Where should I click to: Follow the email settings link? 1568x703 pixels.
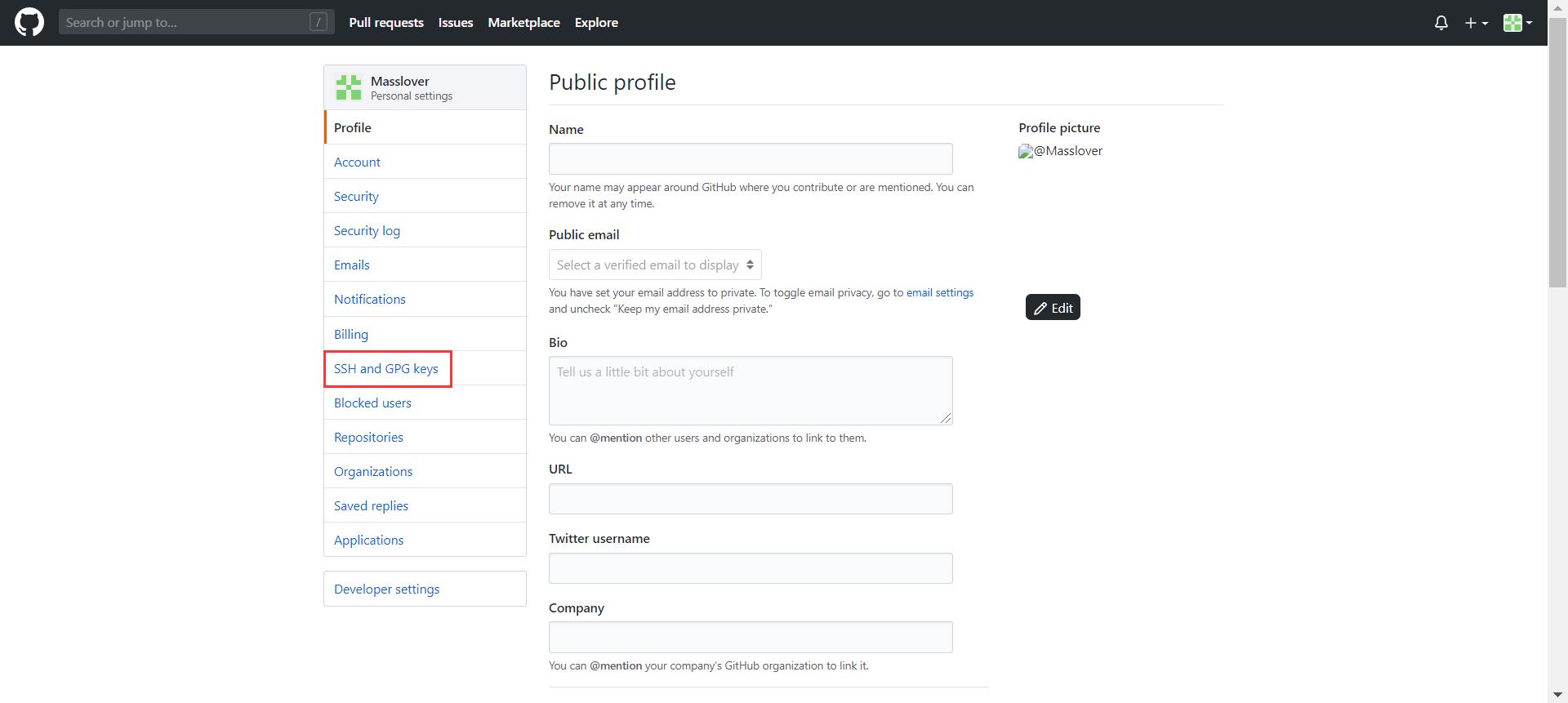point(939,292)
